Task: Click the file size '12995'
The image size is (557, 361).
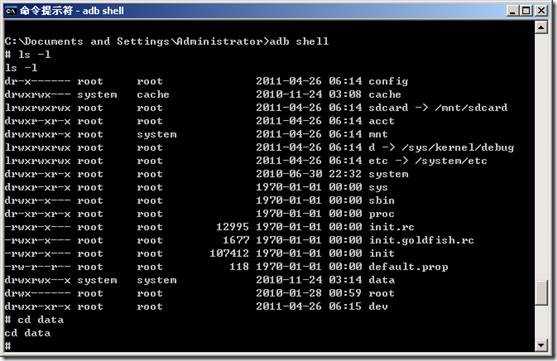Action: point(232,227)
